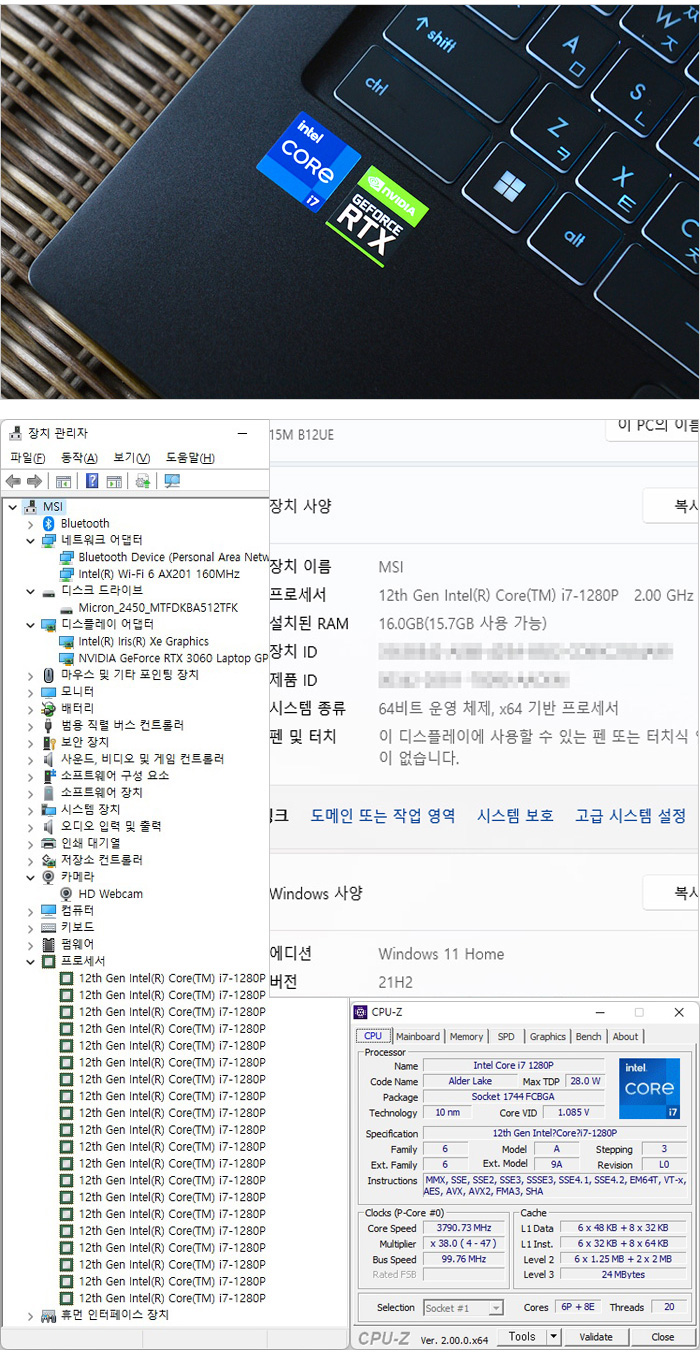Select Intel(R) Wi-Fi 6 AX201 160MHz adapter

tap(158, 574)
